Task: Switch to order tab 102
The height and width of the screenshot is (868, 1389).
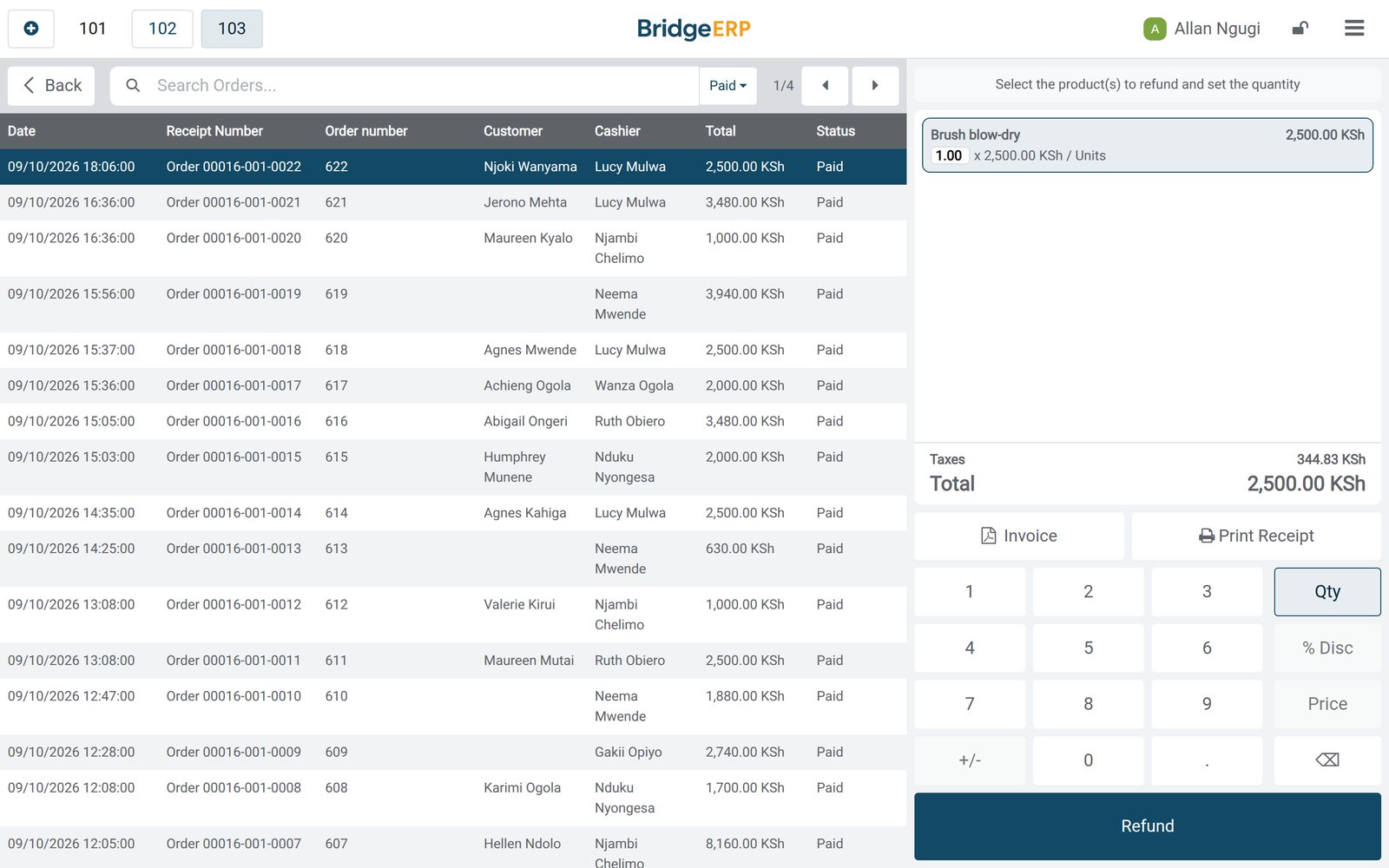Action: [162, 29]
